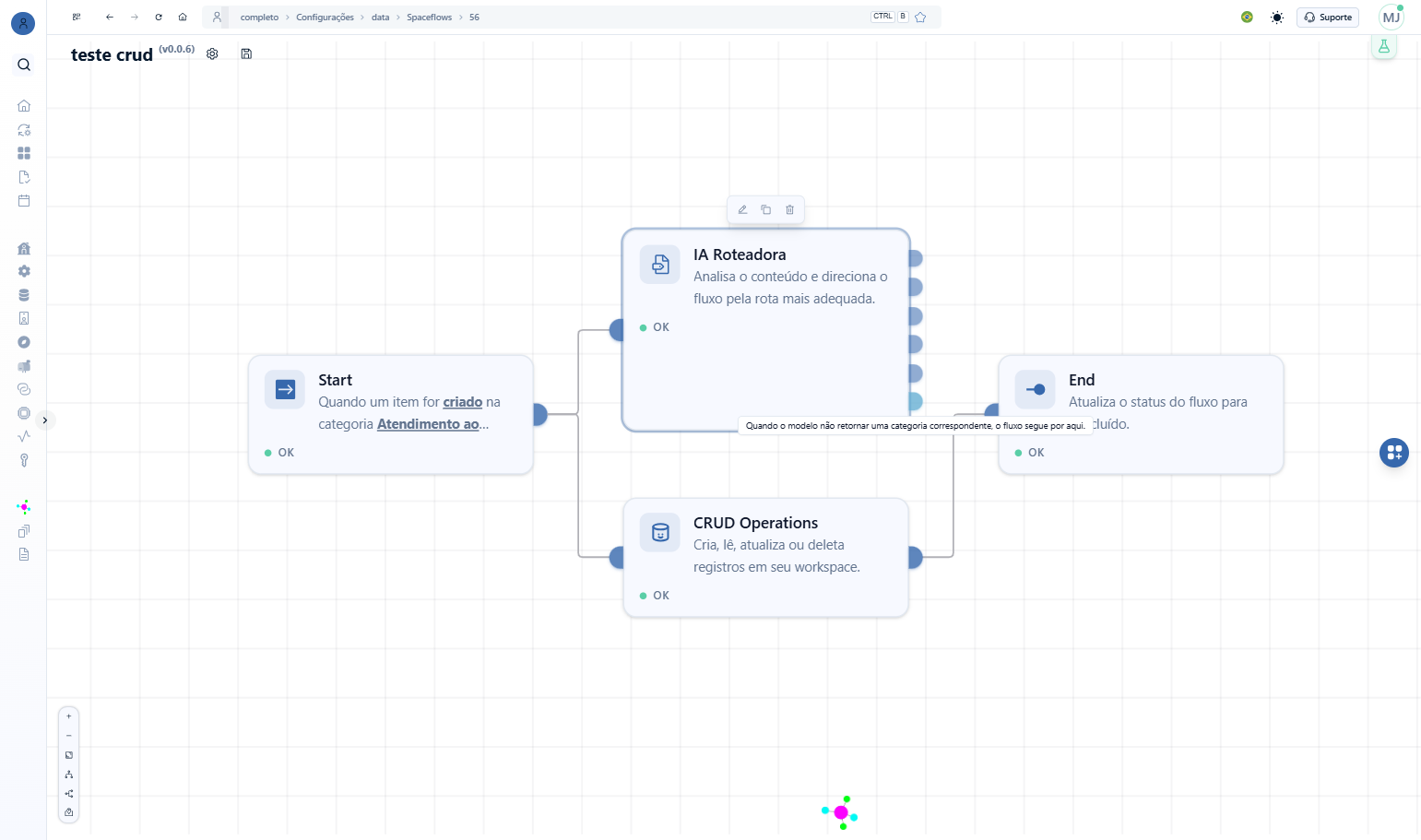1421x840 pixels.
Task: Click the blue profile avatar in sidebar
Action: tap(23, 23)
